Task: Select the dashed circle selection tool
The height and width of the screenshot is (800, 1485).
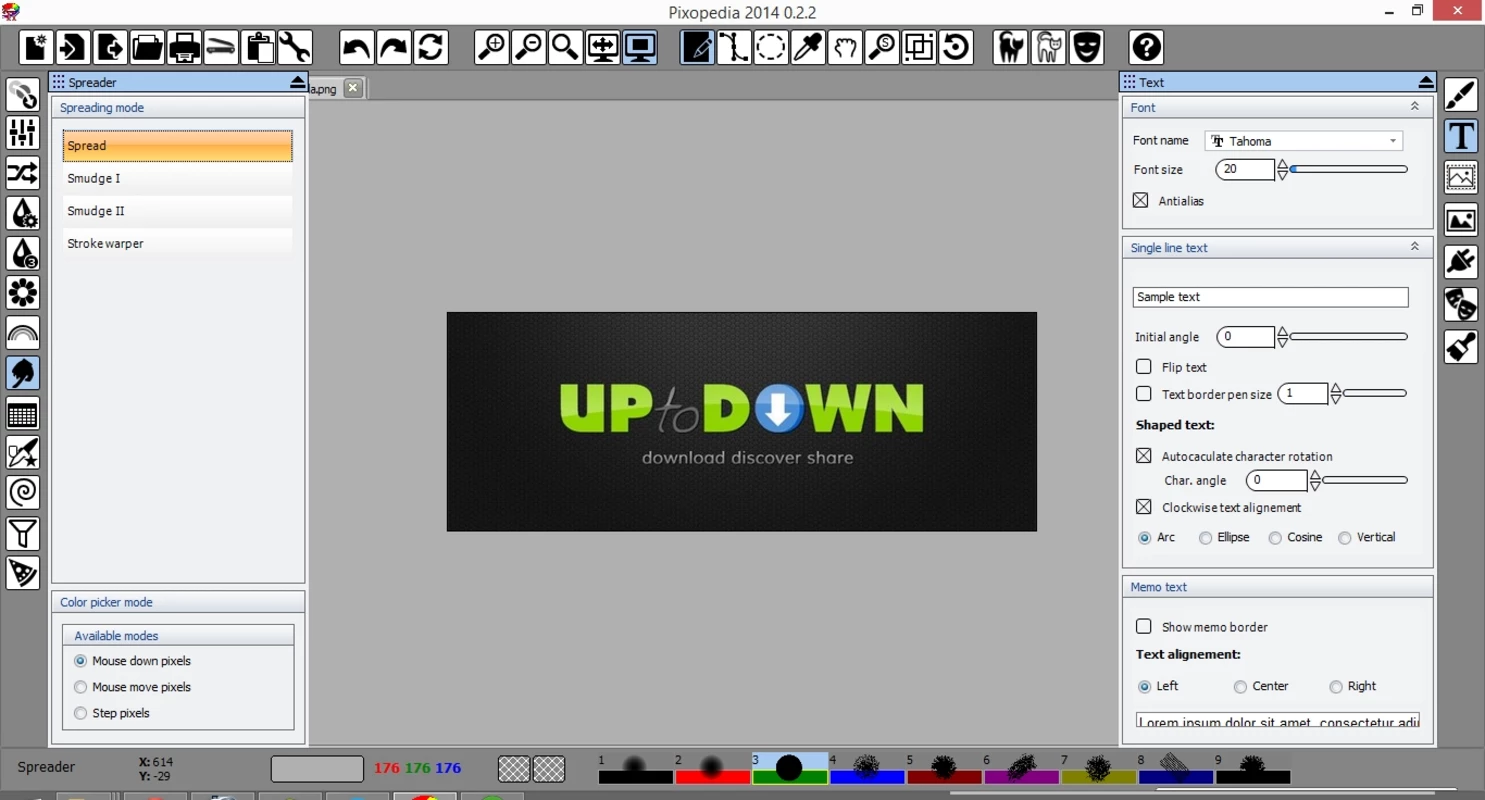Action: pos(771,47)
